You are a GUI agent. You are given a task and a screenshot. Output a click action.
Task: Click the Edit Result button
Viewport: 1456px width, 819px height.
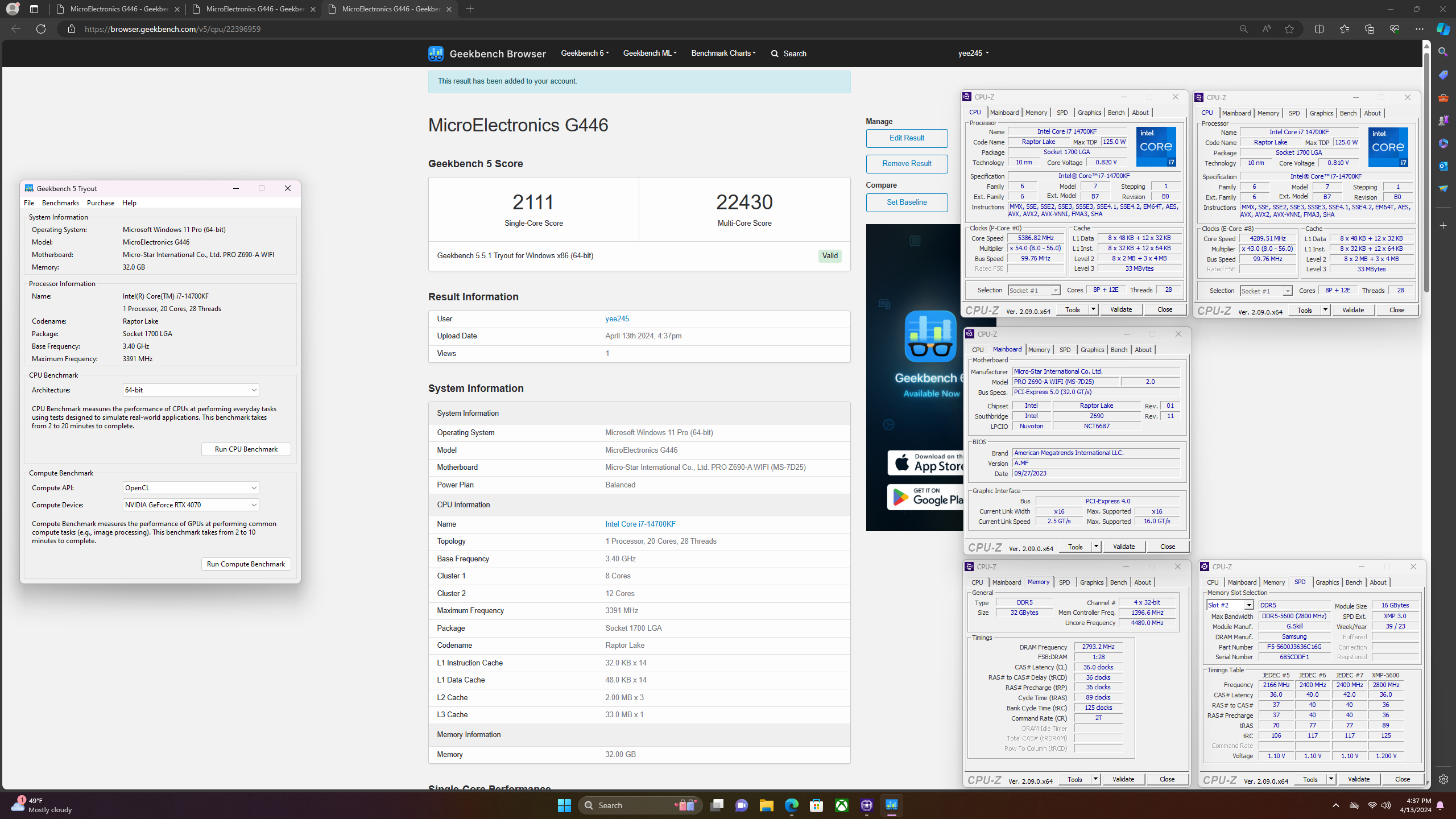[x=907, y=138]
